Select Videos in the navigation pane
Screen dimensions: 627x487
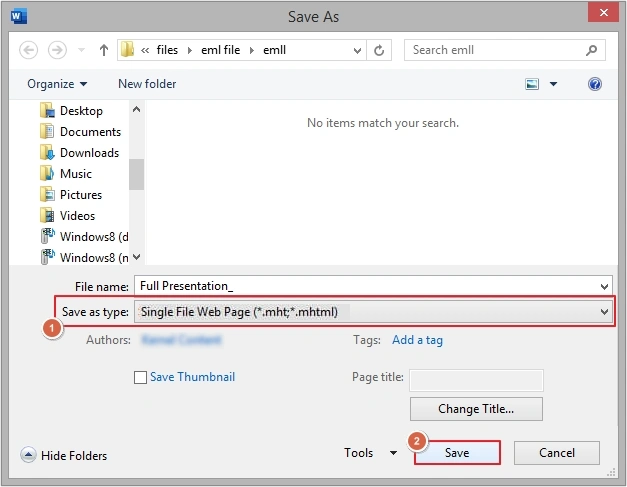77,216
